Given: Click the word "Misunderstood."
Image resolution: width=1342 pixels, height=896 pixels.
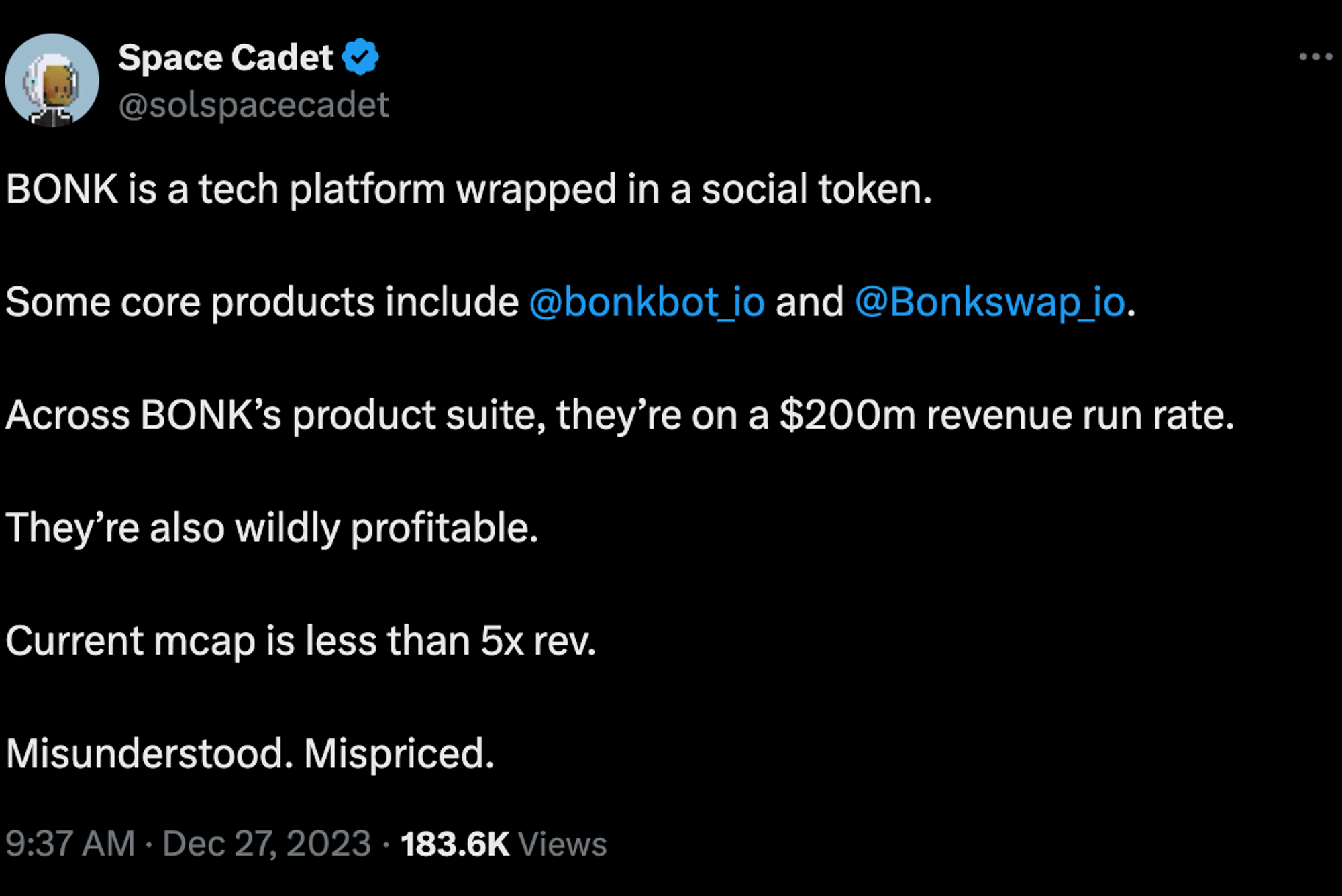Looking at the screenshot, I should tap(150, 753).
